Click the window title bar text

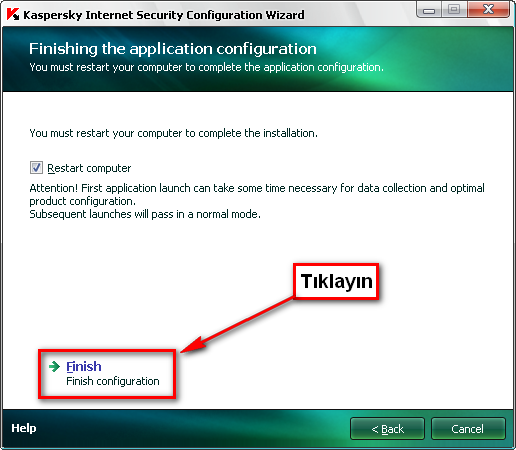(x=164, y=15)
